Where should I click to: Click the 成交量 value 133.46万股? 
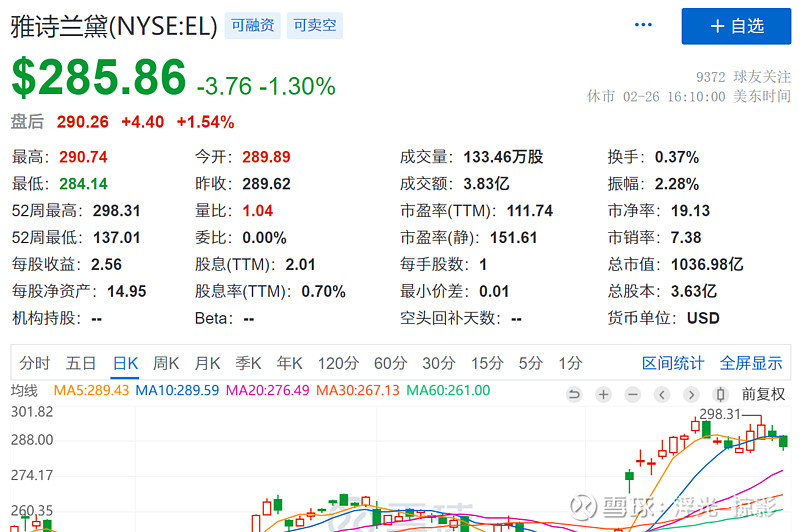click(503, 157)
